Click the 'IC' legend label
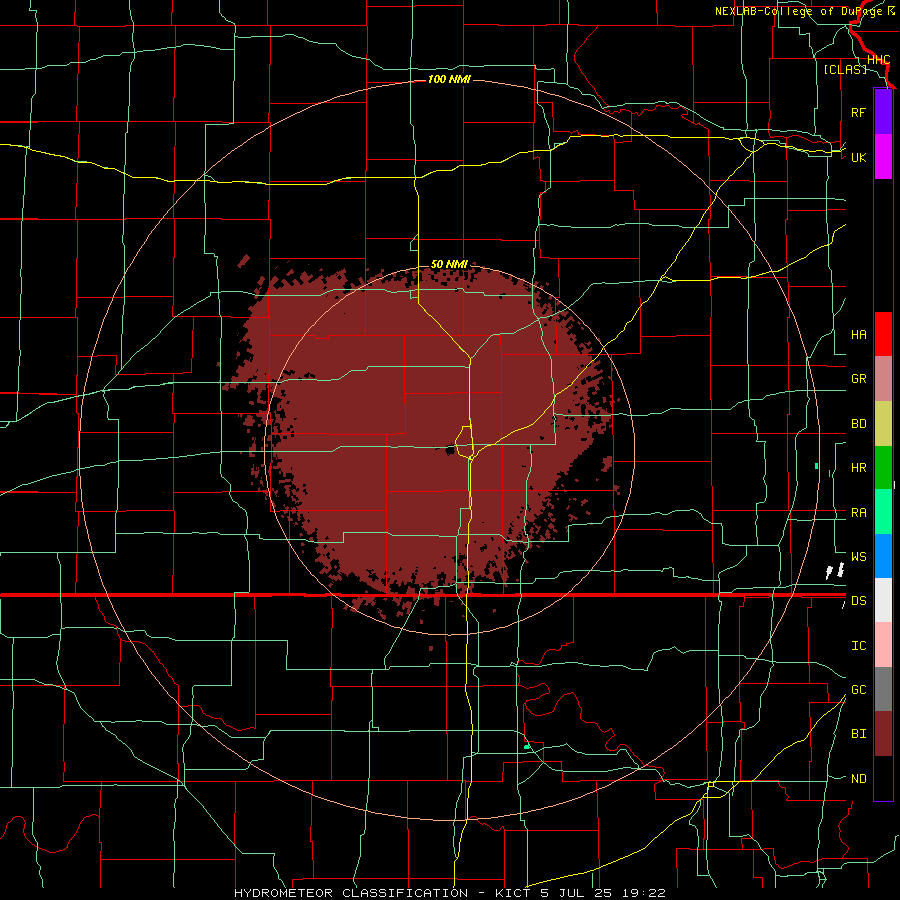The height and width of the screenshot is (900, 900). (858, 646)
